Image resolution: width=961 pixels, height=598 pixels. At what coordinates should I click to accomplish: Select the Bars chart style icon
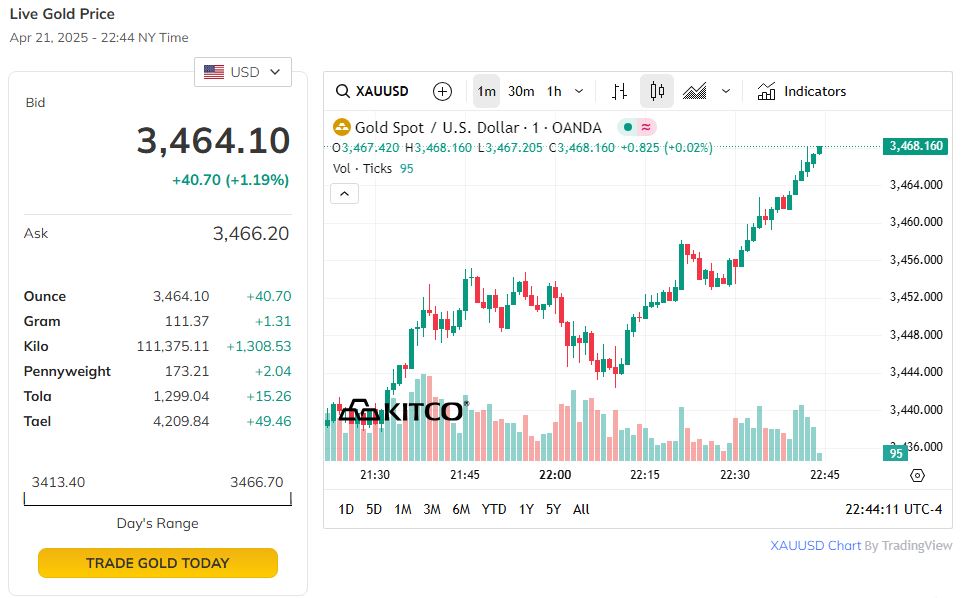pyautogui.click(x=619, y=91)
